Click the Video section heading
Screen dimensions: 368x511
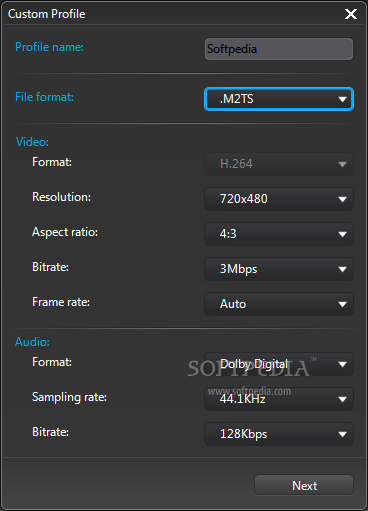coord(32,142)
